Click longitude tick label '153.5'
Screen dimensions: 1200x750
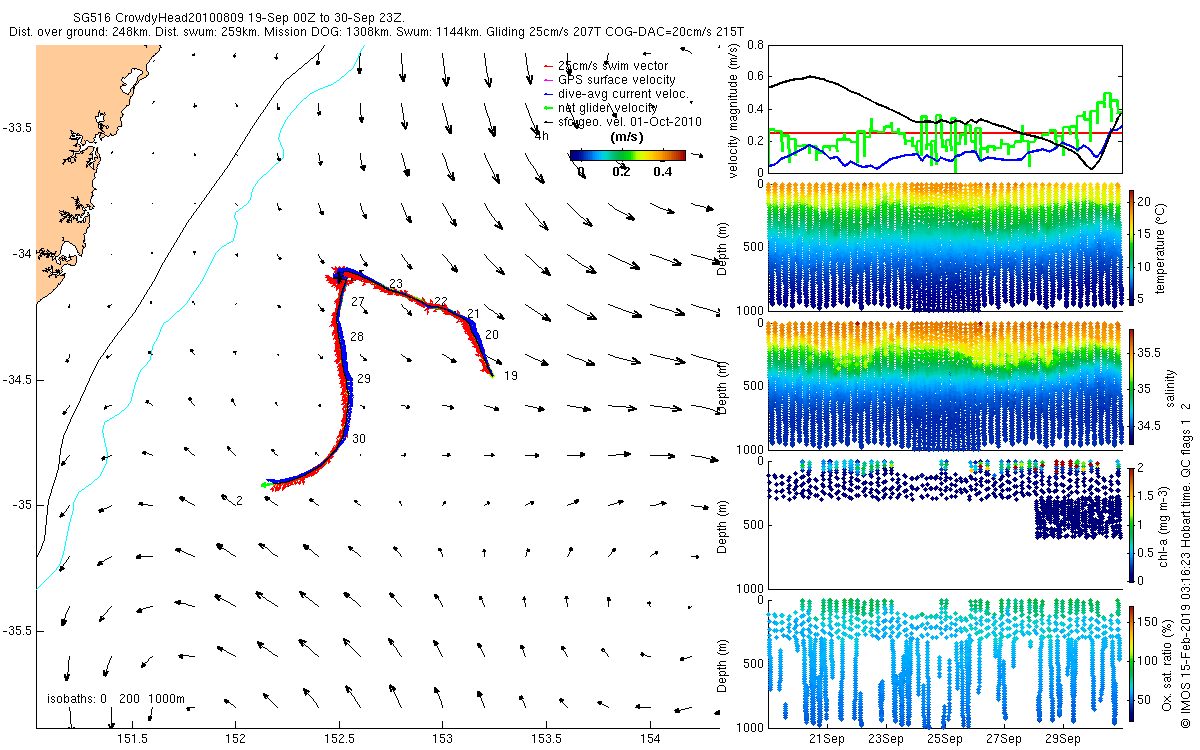(x=546, y=739)
